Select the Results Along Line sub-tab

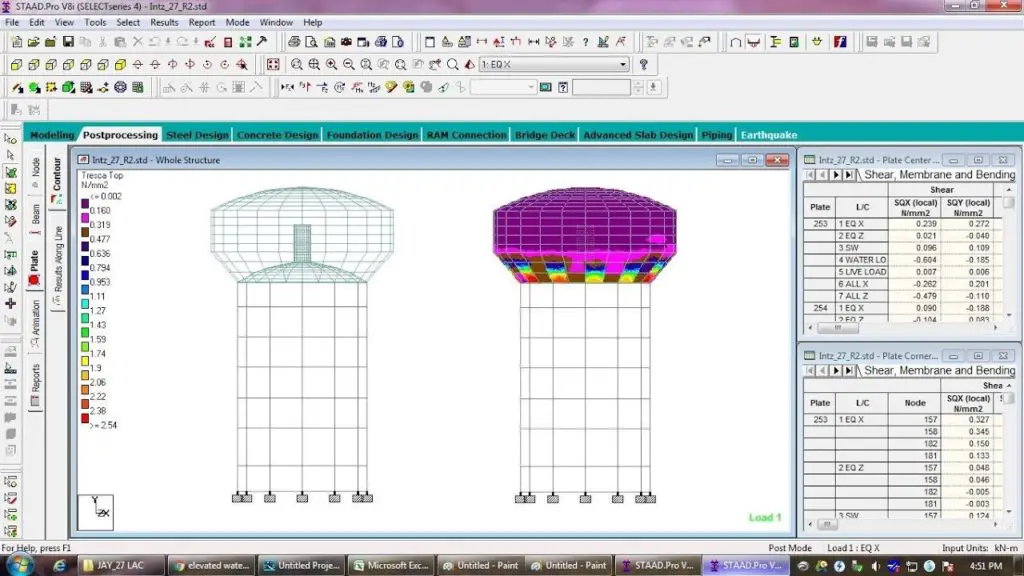tap(57, 264)
